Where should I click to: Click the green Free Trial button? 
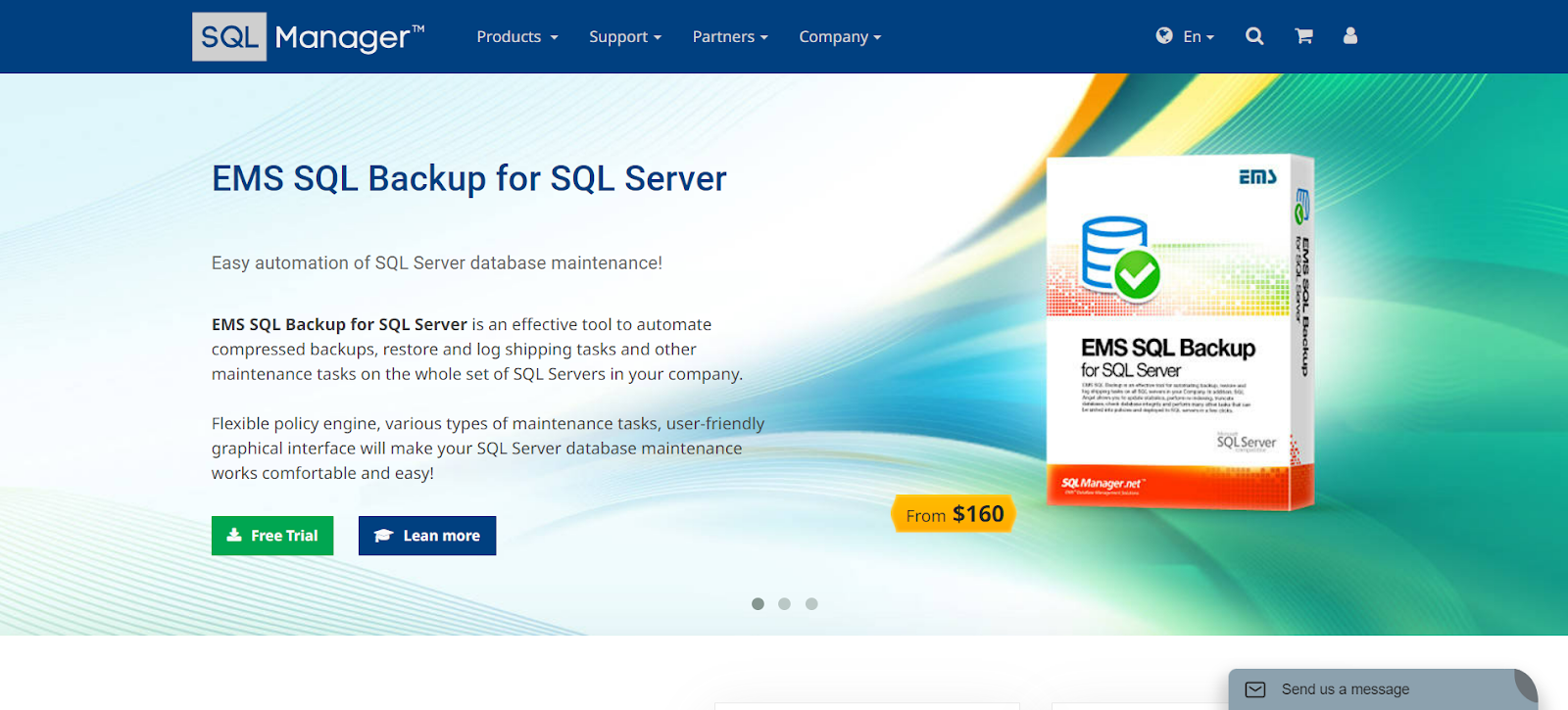point(272,536)
